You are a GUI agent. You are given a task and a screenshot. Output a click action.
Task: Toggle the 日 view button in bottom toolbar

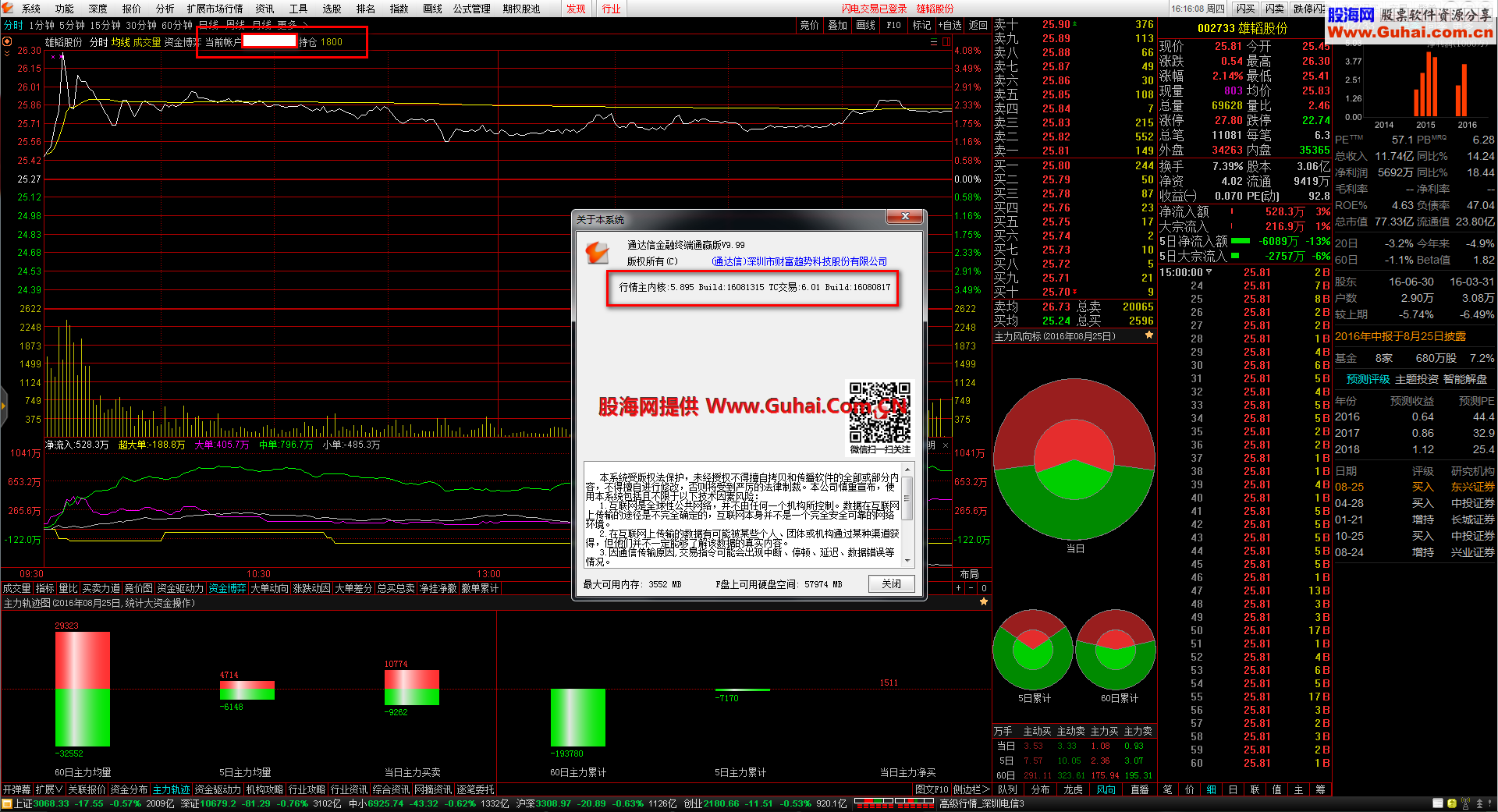[1234, 789]
